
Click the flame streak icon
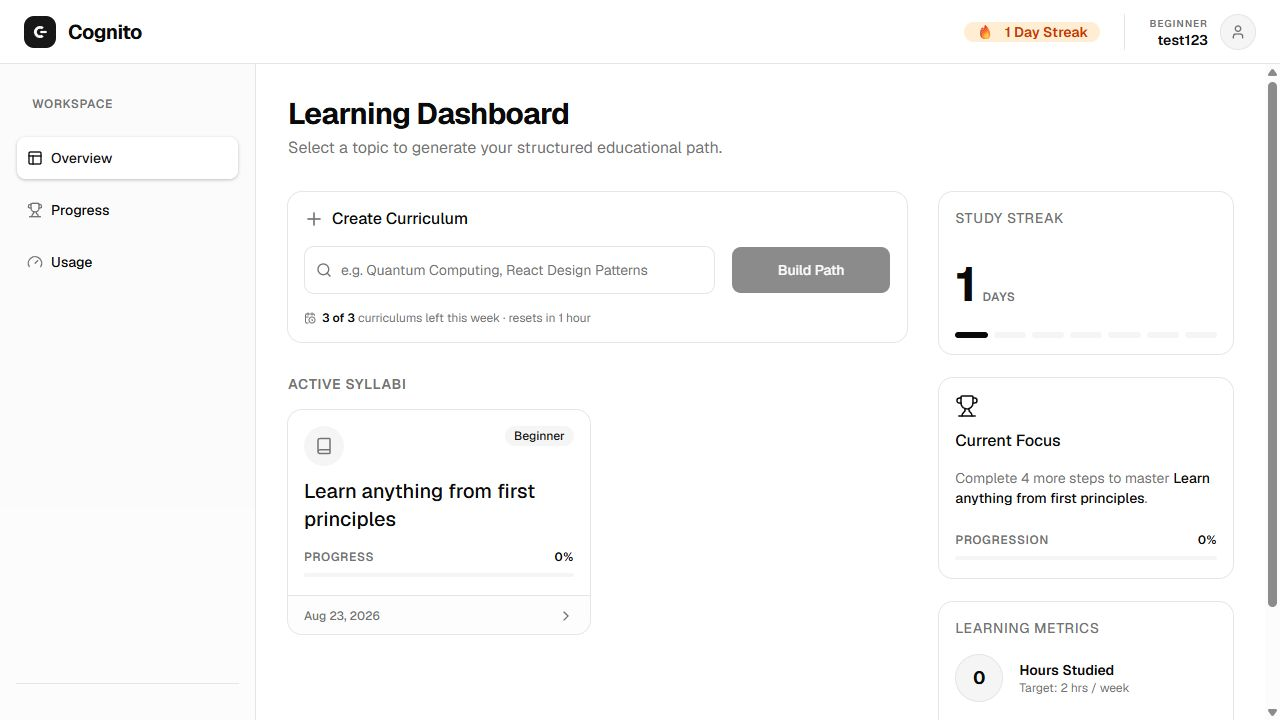(x=985, y=32)
